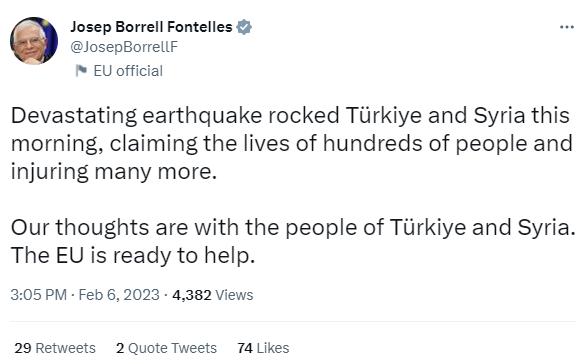Click the sentence beginning 'Our thoughts are with'

pyautogui.click(x=293, y=228)
